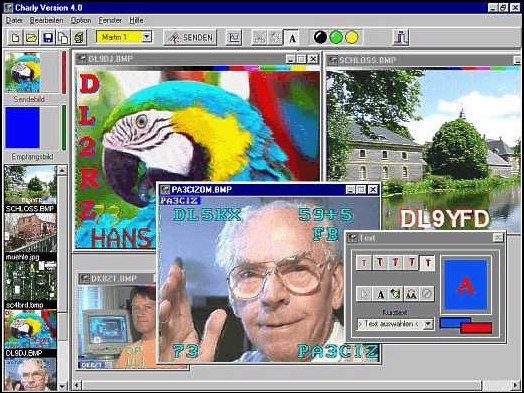Open the Bearbeiten menu

[46, 20]
